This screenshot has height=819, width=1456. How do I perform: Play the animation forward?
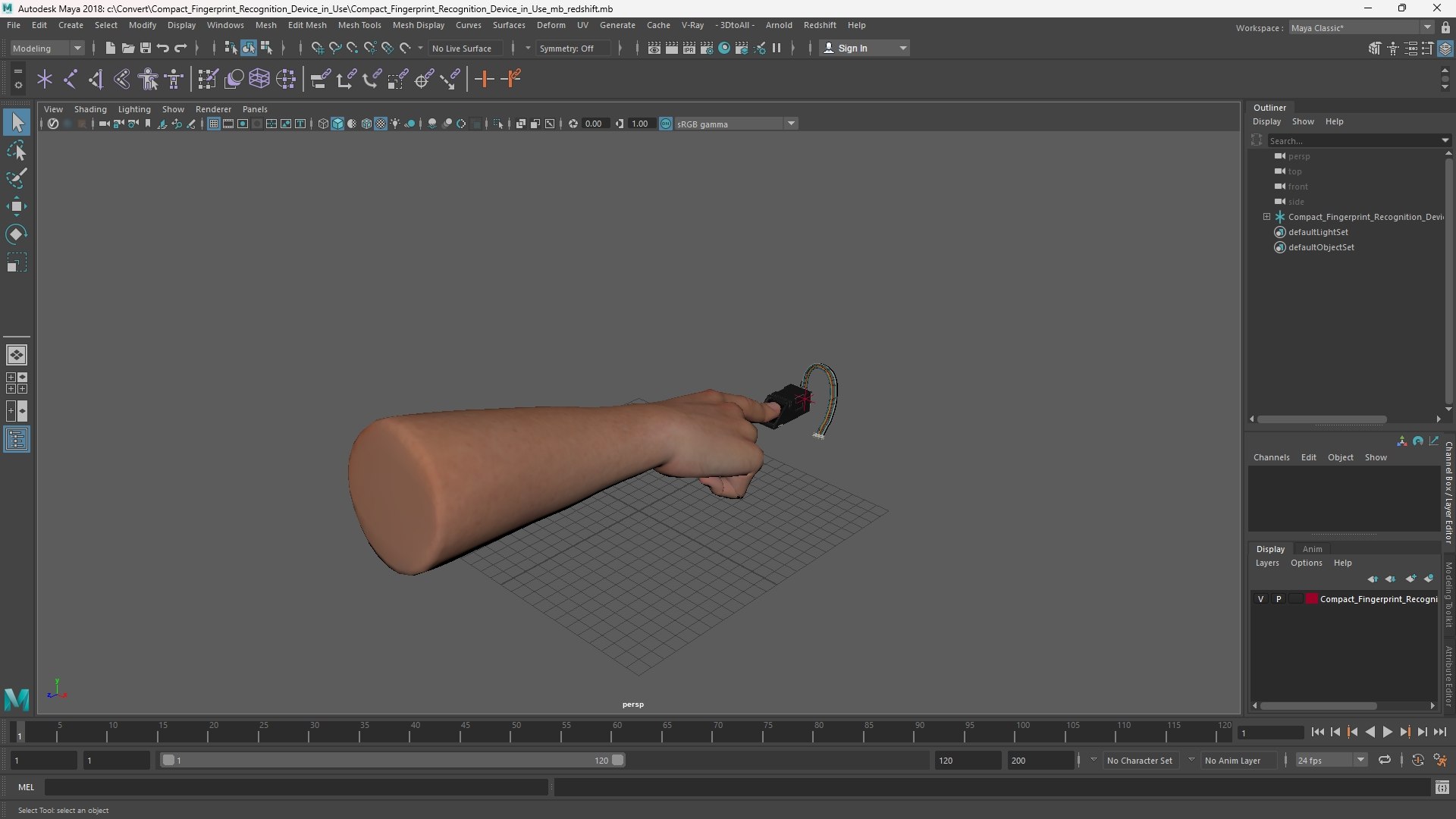tap(1387, 732)
